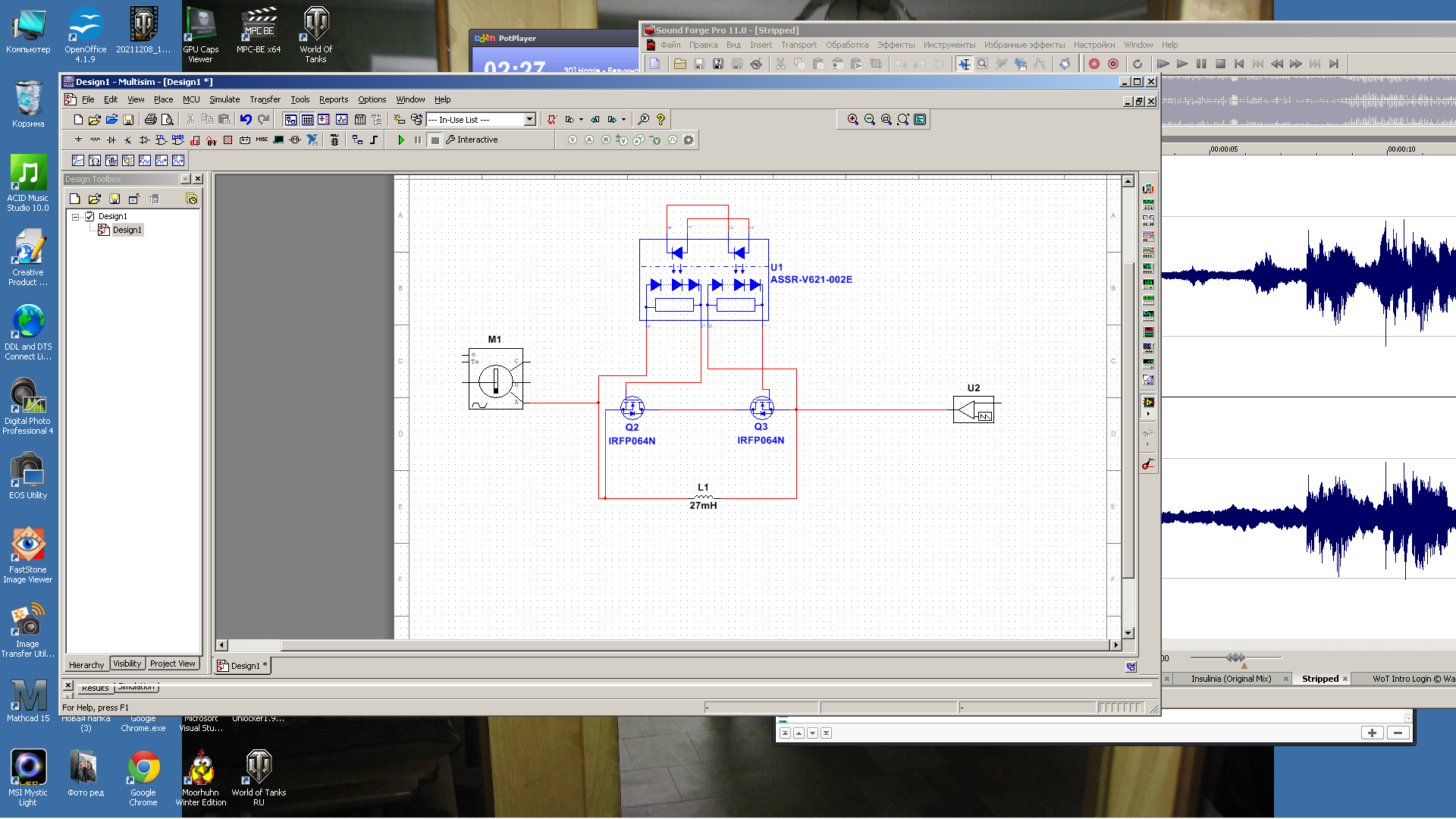The width and height of the screenshot is (1456, 819).
Task: Open the In-Use List dropdown
Action: click(530, 120)
